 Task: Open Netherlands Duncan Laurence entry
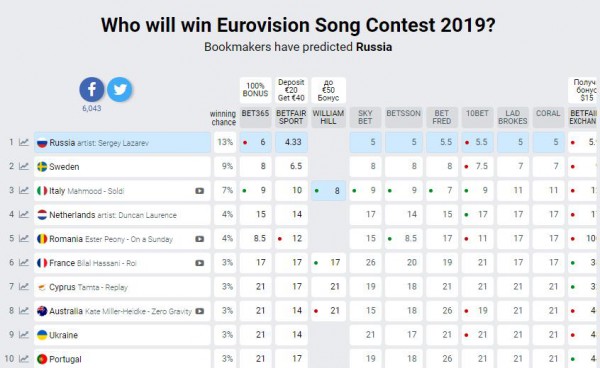tap(122, 215)
